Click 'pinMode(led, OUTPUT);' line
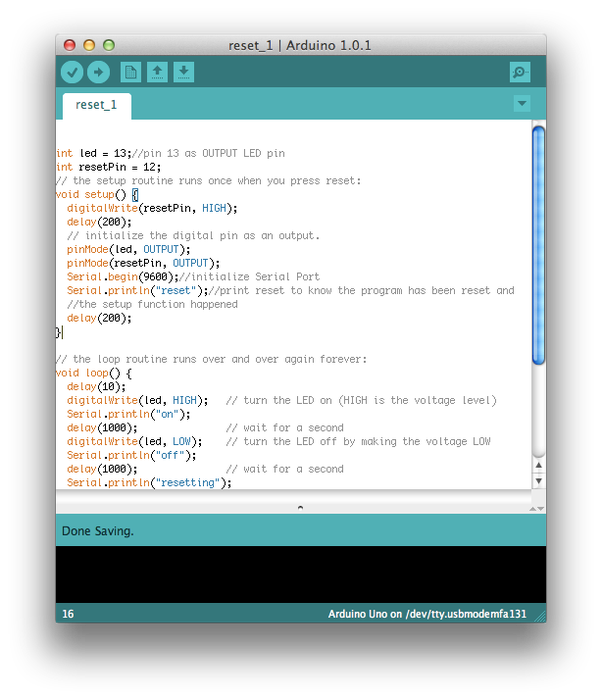This screenshot has height=700, width=602. click(128, 249)
